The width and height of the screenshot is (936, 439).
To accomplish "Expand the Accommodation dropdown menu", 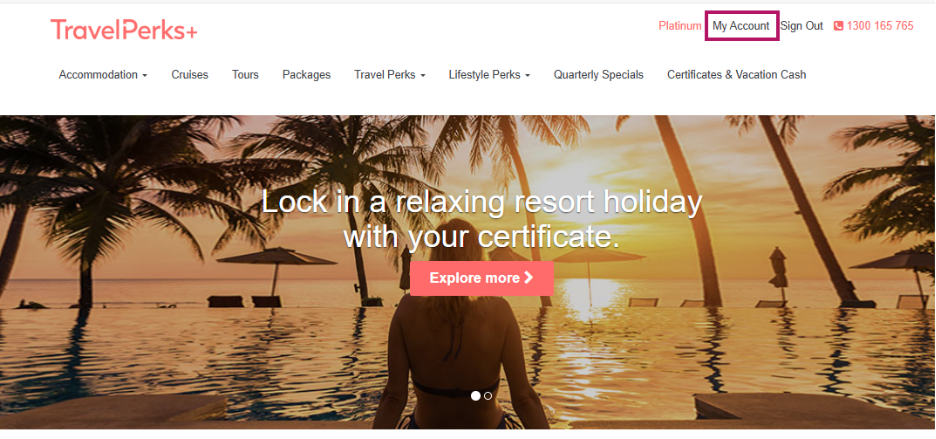I will [103, 75].
